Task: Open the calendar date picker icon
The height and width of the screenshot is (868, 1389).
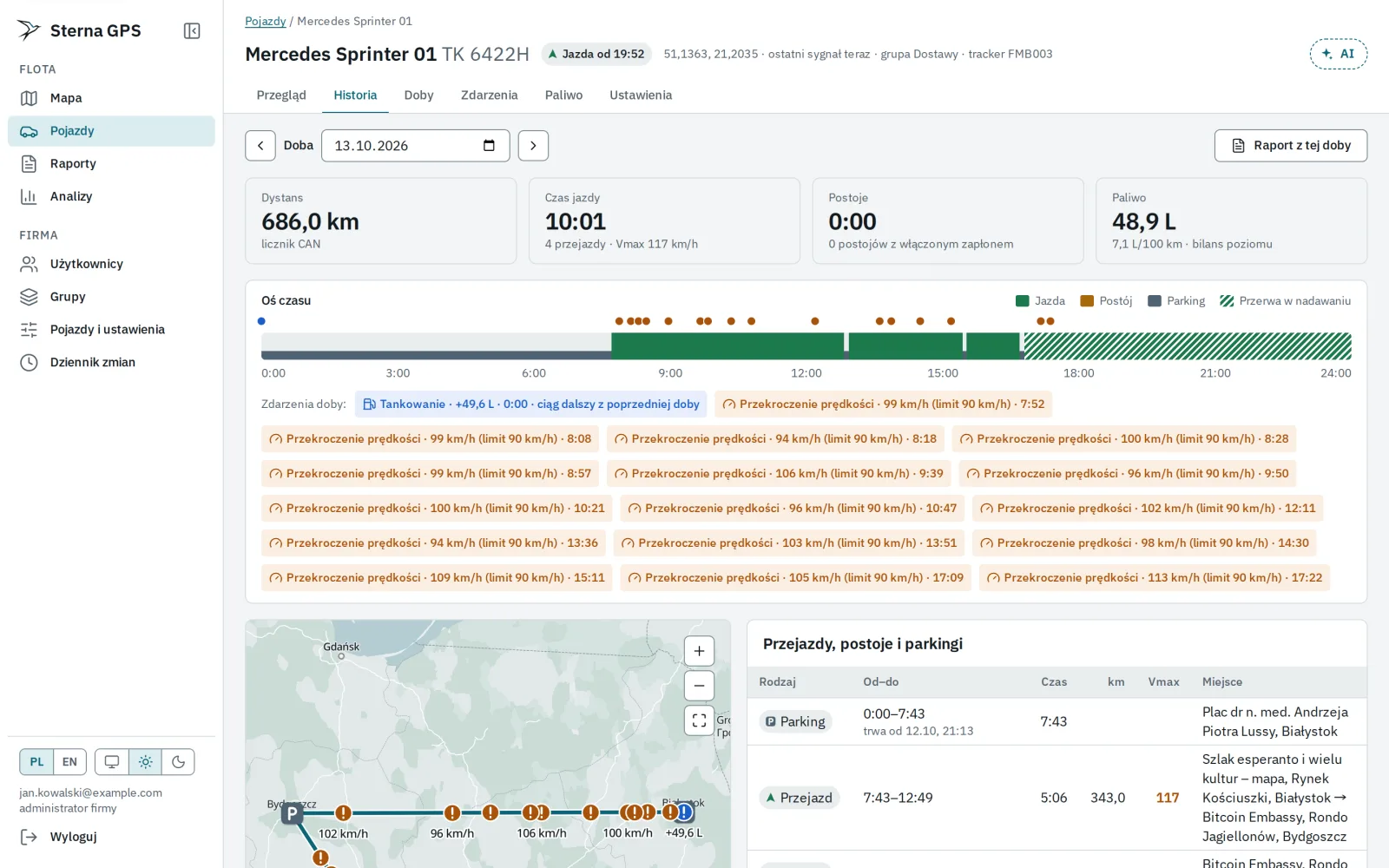Action: (x=489, y=146)
